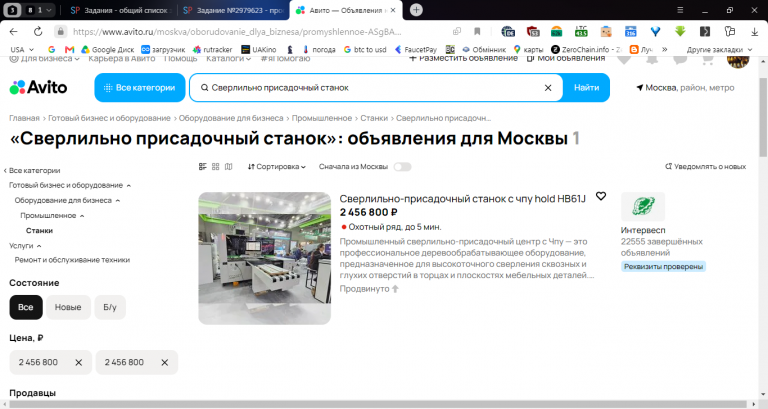
Task: Open the green download arrow extension
Action: point(680,31)
